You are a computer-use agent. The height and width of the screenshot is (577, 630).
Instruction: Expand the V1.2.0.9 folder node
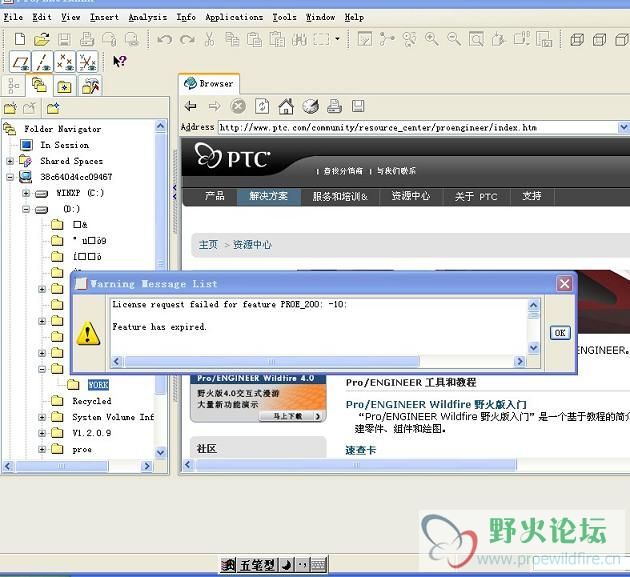tap(42, 433)
